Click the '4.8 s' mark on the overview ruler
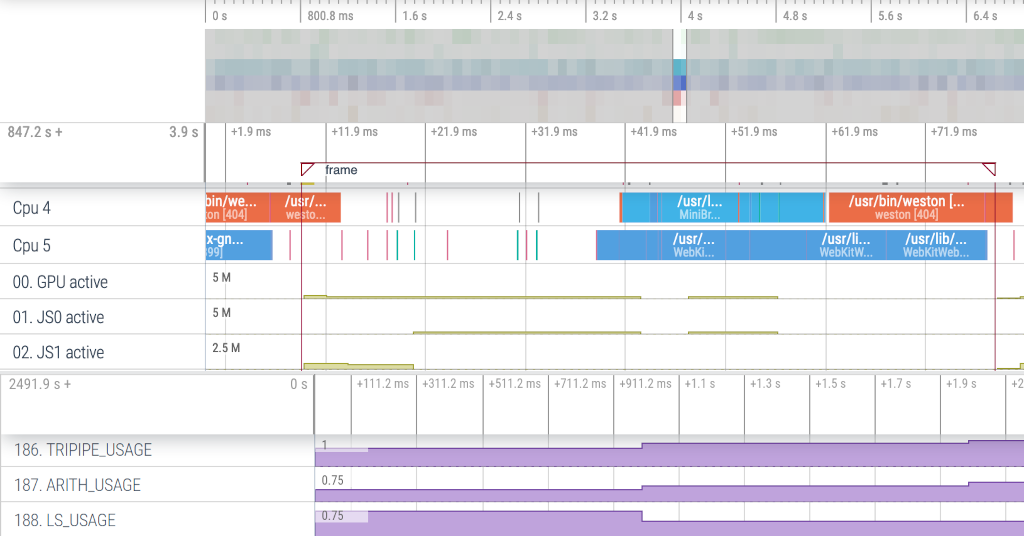Image resolution: width=1024 pixels, height=536 pixels. [795, 16]
